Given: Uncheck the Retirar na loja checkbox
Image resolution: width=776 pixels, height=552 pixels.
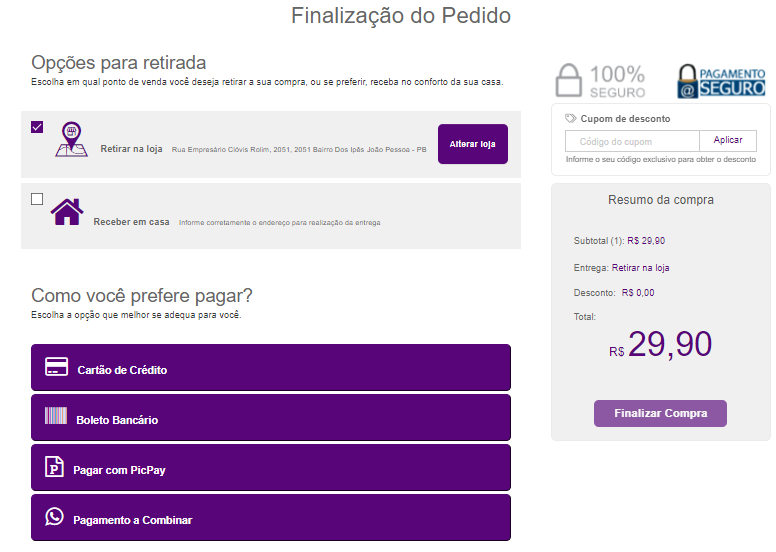Looking at the screenshot, I should [x=38, y=127].
